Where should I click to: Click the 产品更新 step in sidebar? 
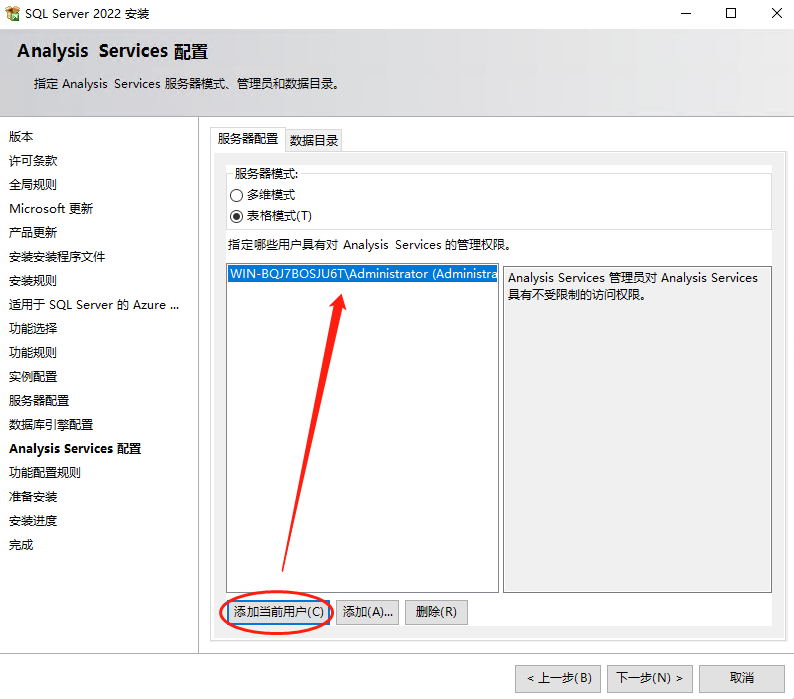tap(33, 232)
